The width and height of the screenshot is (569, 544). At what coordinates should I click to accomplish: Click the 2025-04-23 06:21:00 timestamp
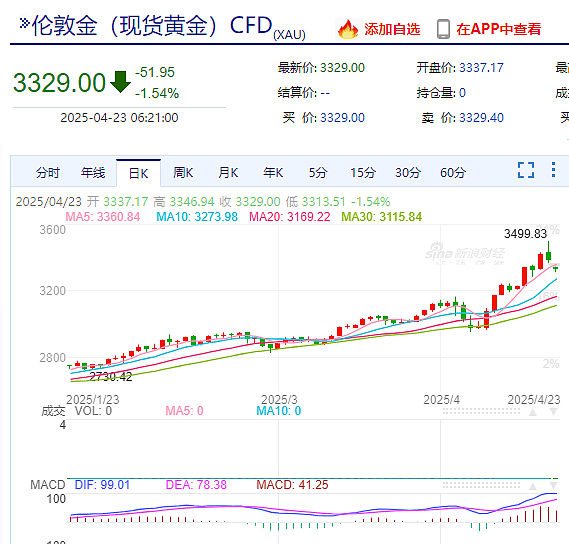tap(119, 118)
